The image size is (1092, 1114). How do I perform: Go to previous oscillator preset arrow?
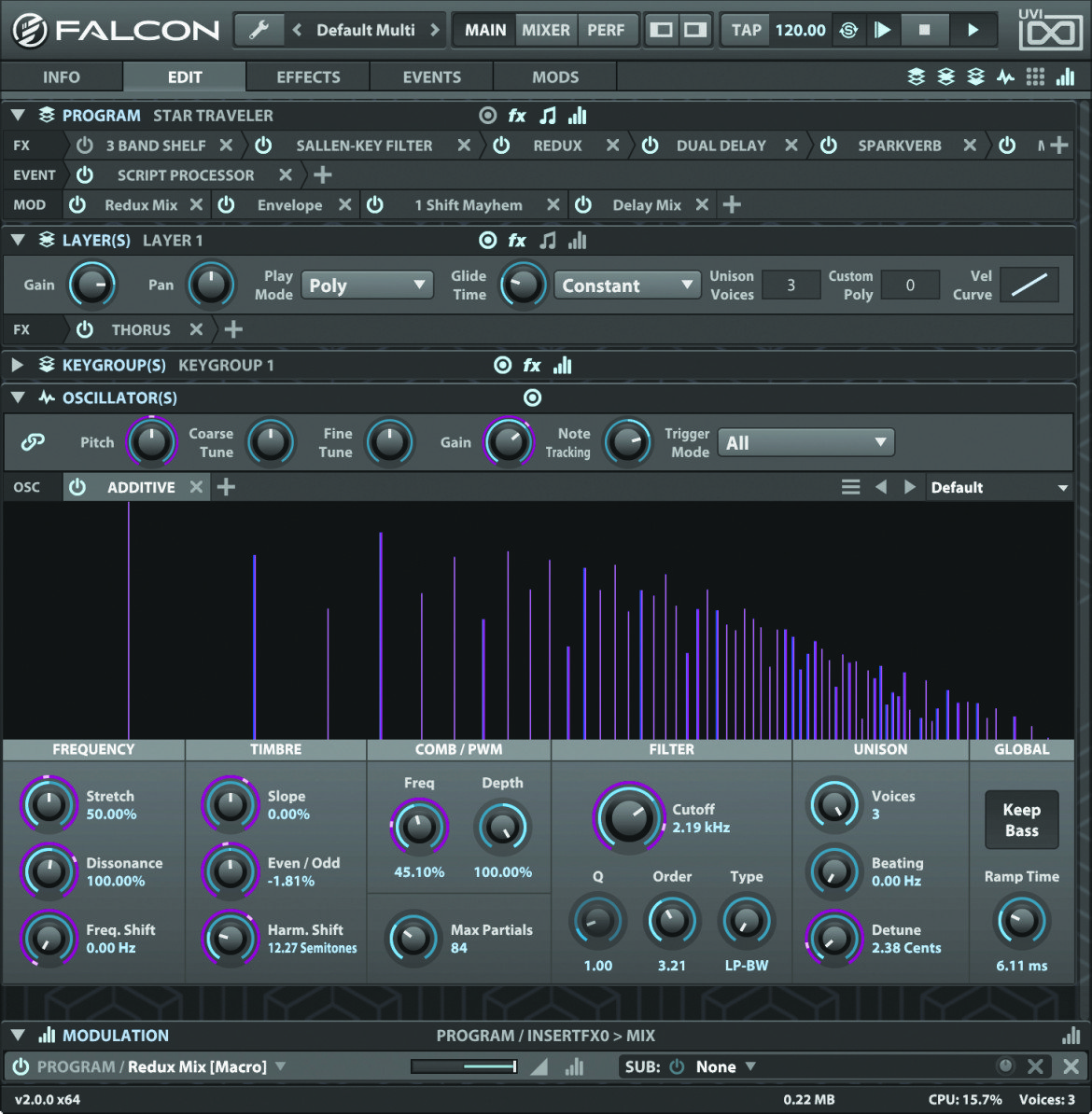[881, 487]
